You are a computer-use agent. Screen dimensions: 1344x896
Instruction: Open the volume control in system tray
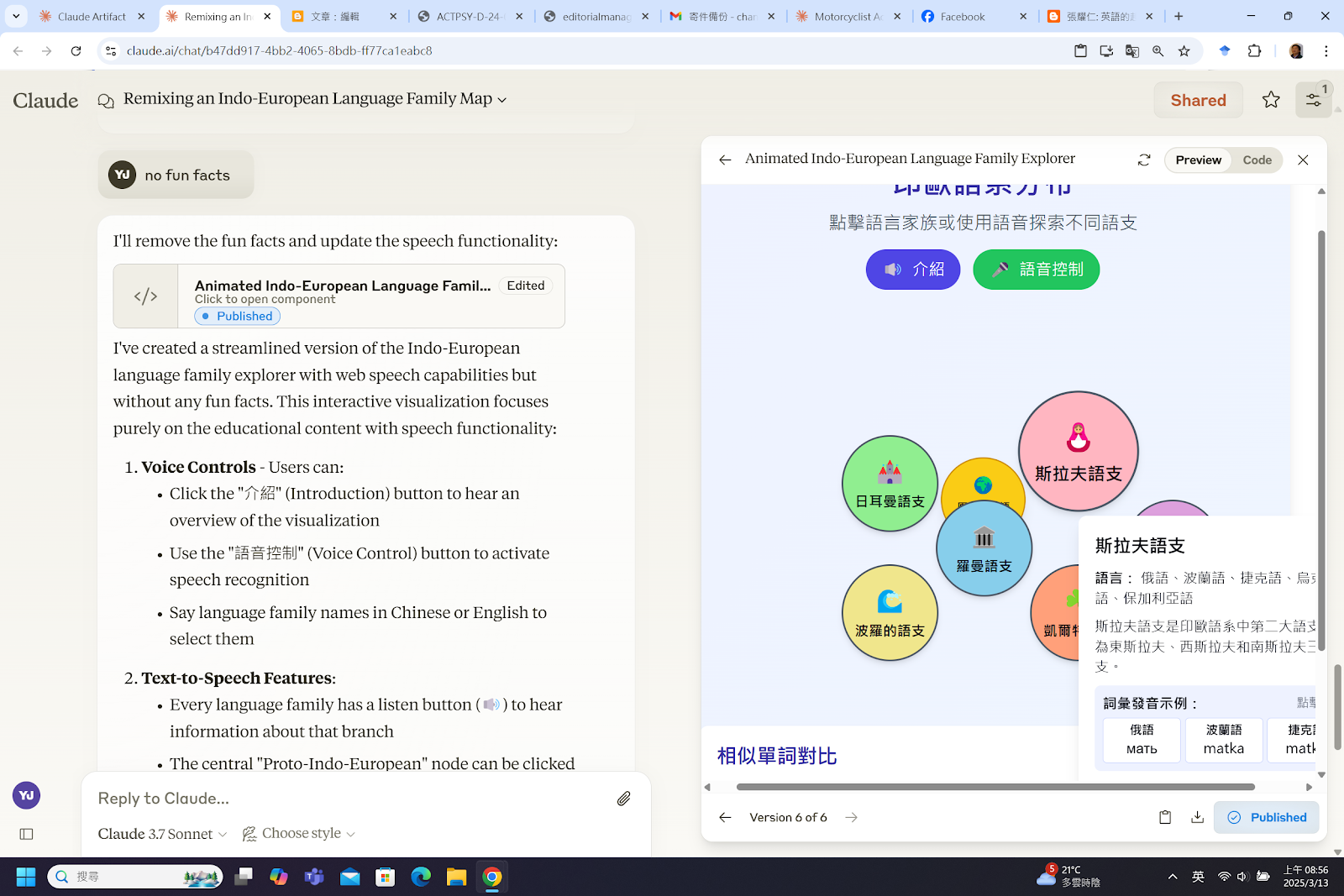(x=1242, y=877)
